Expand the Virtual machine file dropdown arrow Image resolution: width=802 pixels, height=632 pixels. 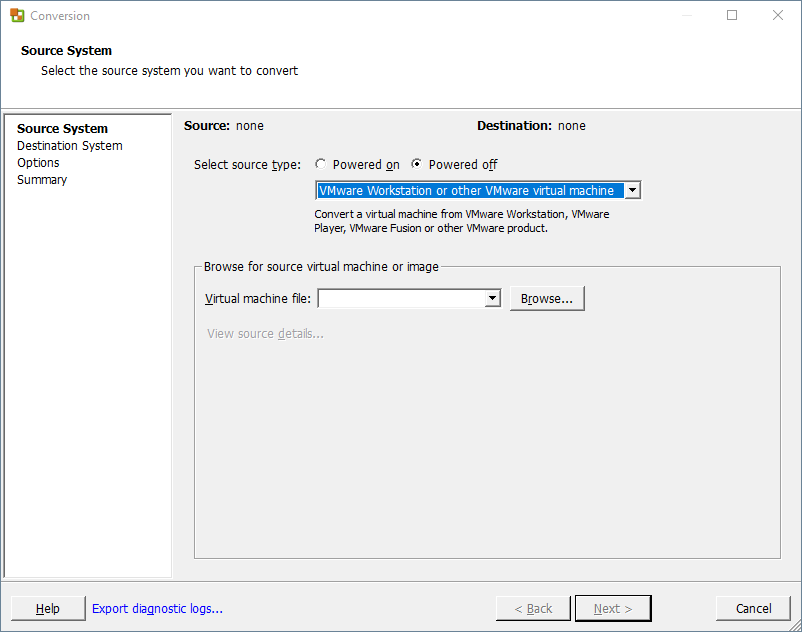point(492,298)
